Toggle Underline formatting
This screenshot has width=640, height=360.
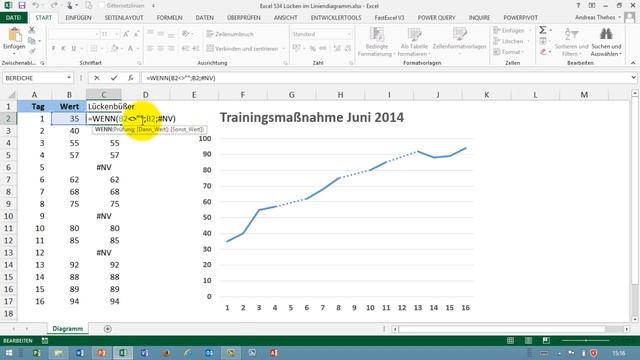click(74, 49)
